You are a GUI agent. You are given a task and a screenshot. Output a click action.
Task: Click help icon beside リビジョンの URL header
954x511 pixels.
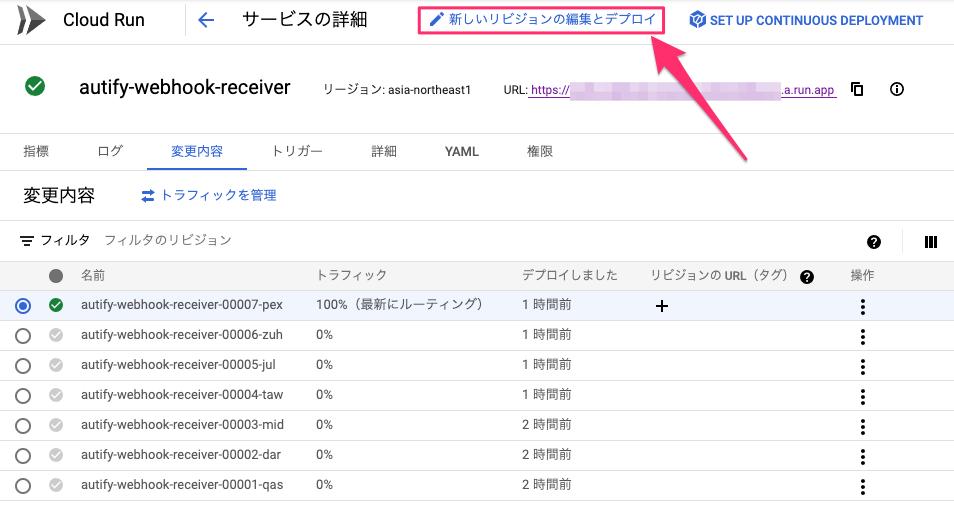(807, 277)
